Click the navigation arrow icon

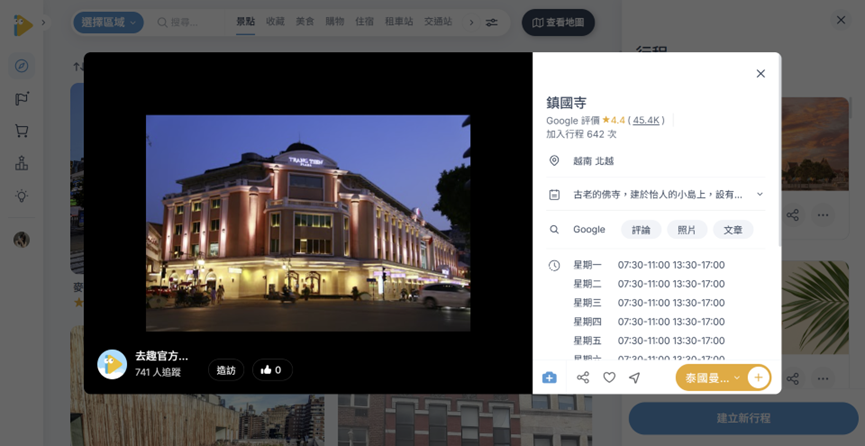tap(635, 378)
